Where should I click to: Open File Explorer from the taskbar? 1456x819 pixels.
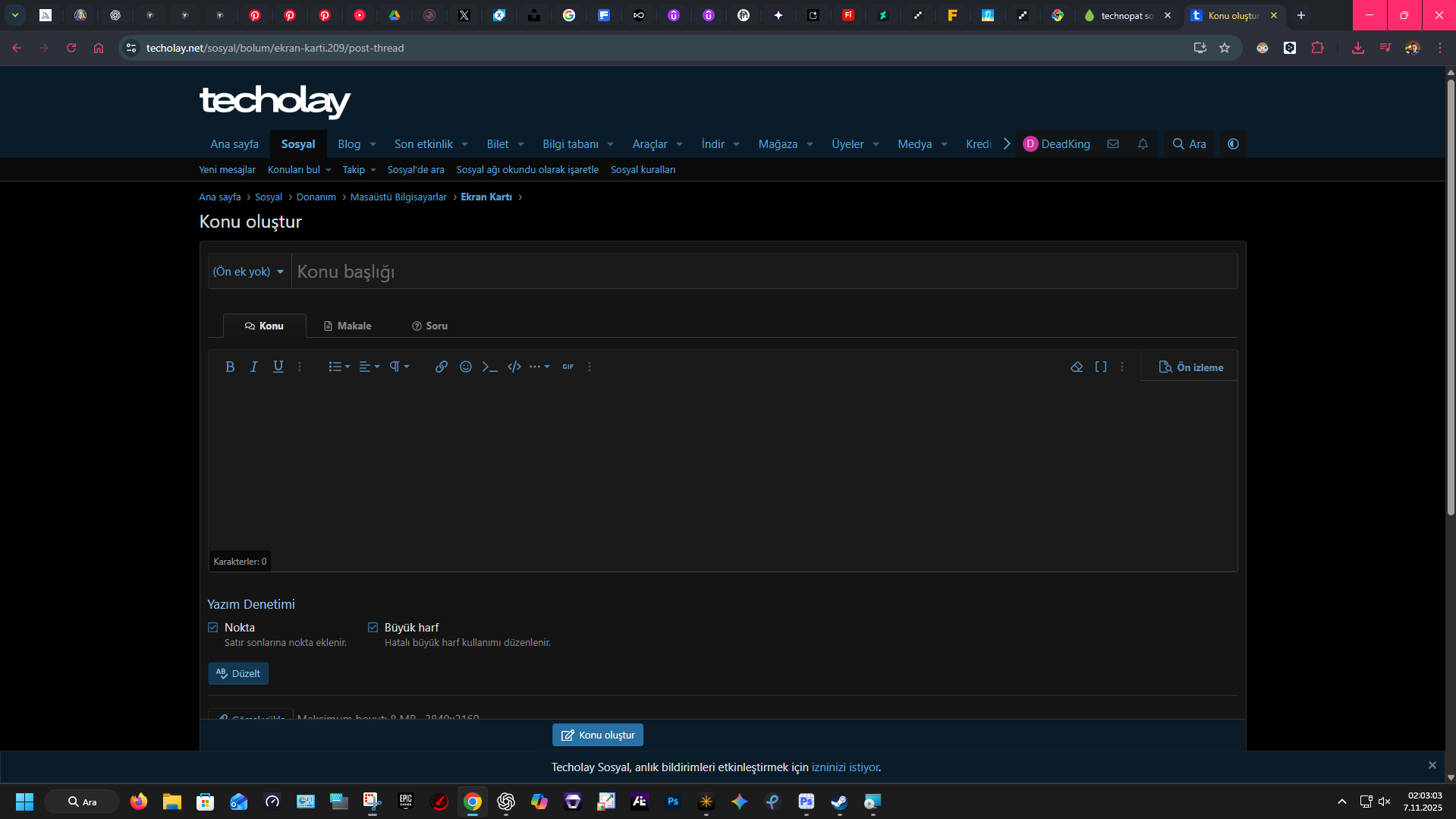click(172, 802)
